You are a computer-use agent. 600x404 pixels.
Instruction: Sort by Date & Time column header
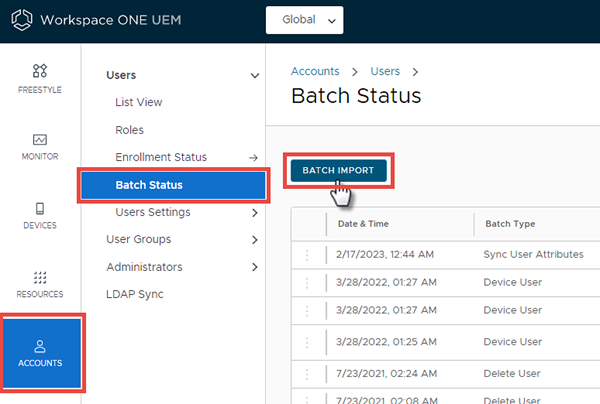[x=363, y=224]
